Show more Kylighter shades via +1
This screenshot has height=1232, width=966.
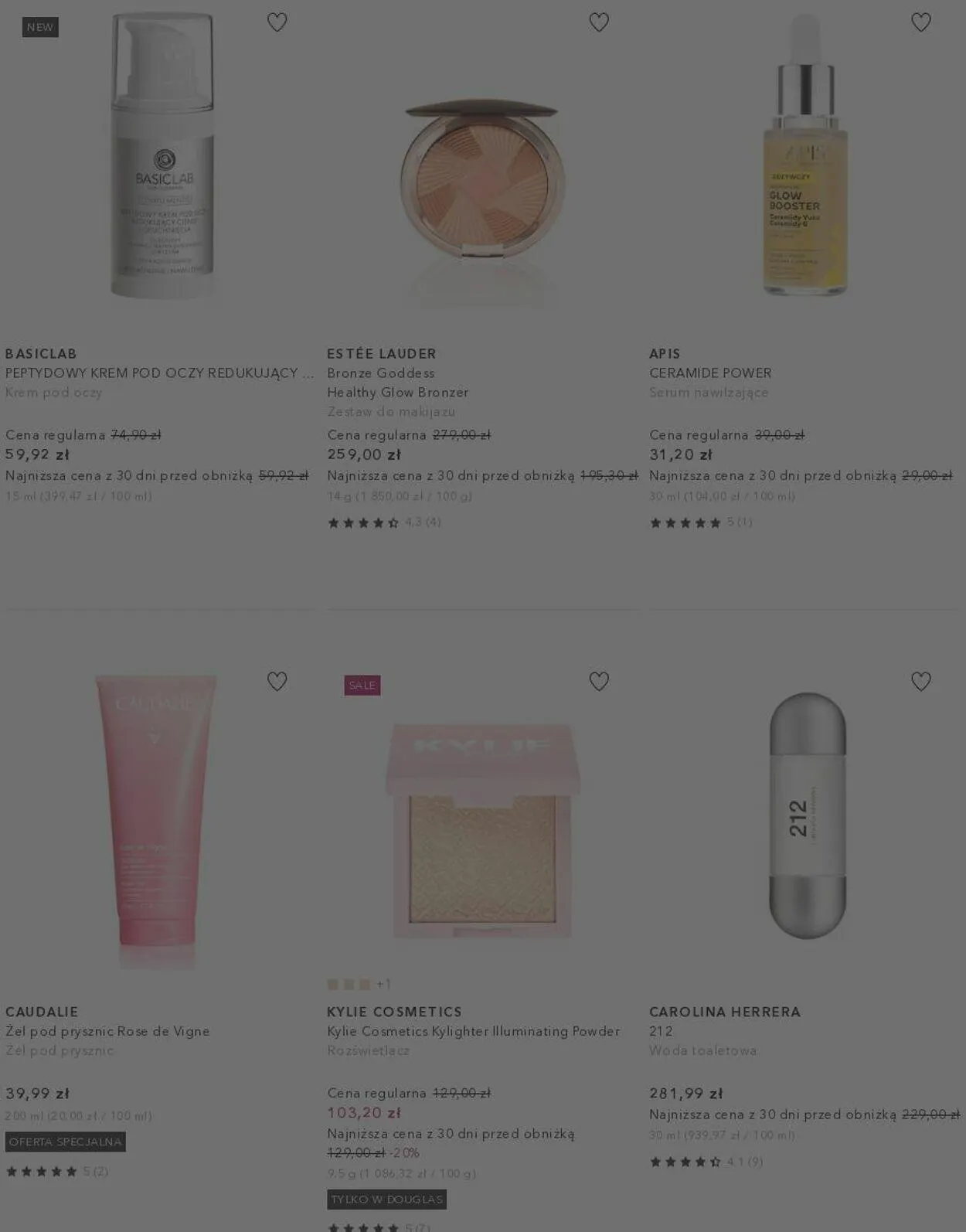tap(383, 984)
